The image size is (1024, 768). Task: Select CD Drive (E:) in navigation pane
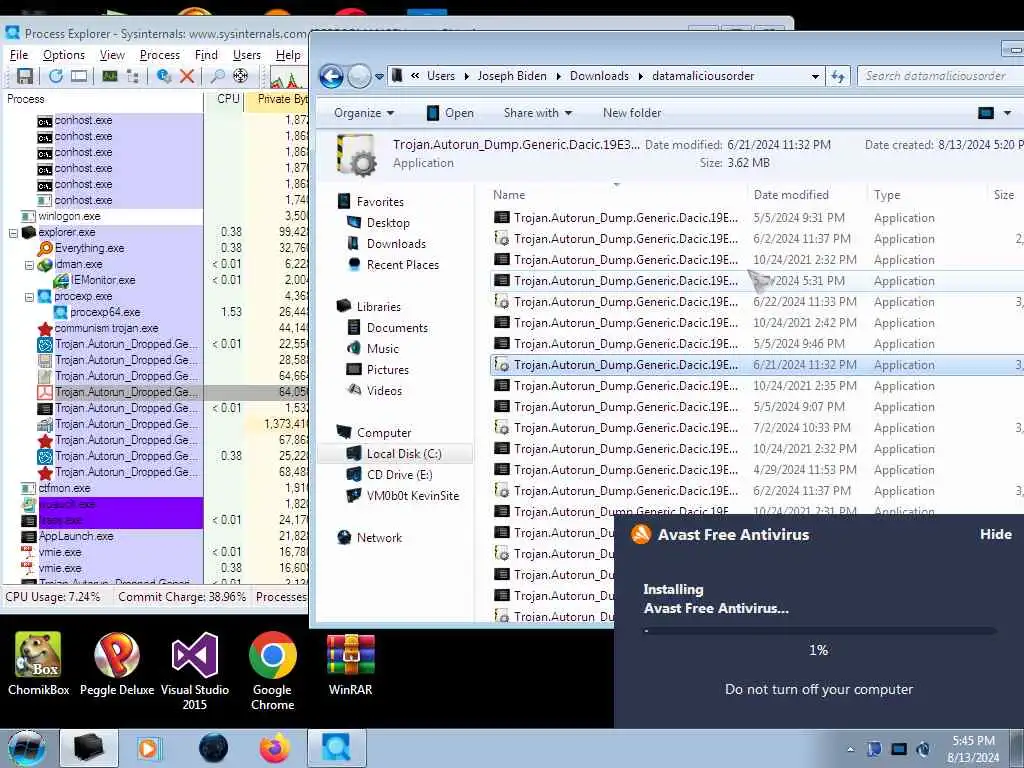coord(399,475)
